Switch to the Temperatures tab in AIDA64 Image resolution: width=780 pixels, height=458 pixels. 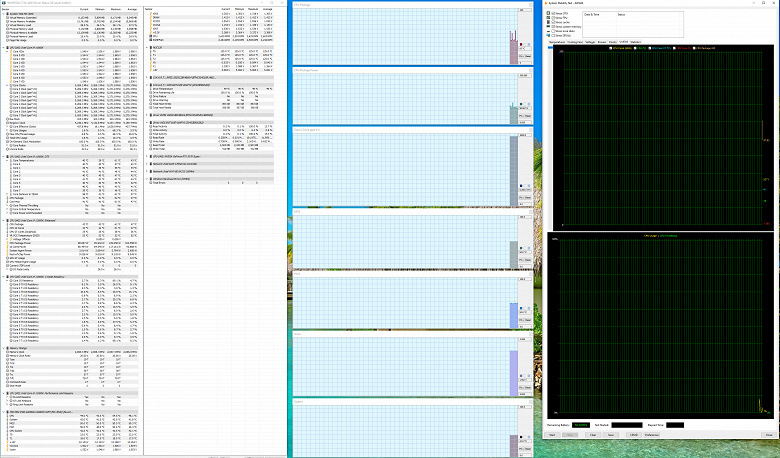(x=557, y=42)
